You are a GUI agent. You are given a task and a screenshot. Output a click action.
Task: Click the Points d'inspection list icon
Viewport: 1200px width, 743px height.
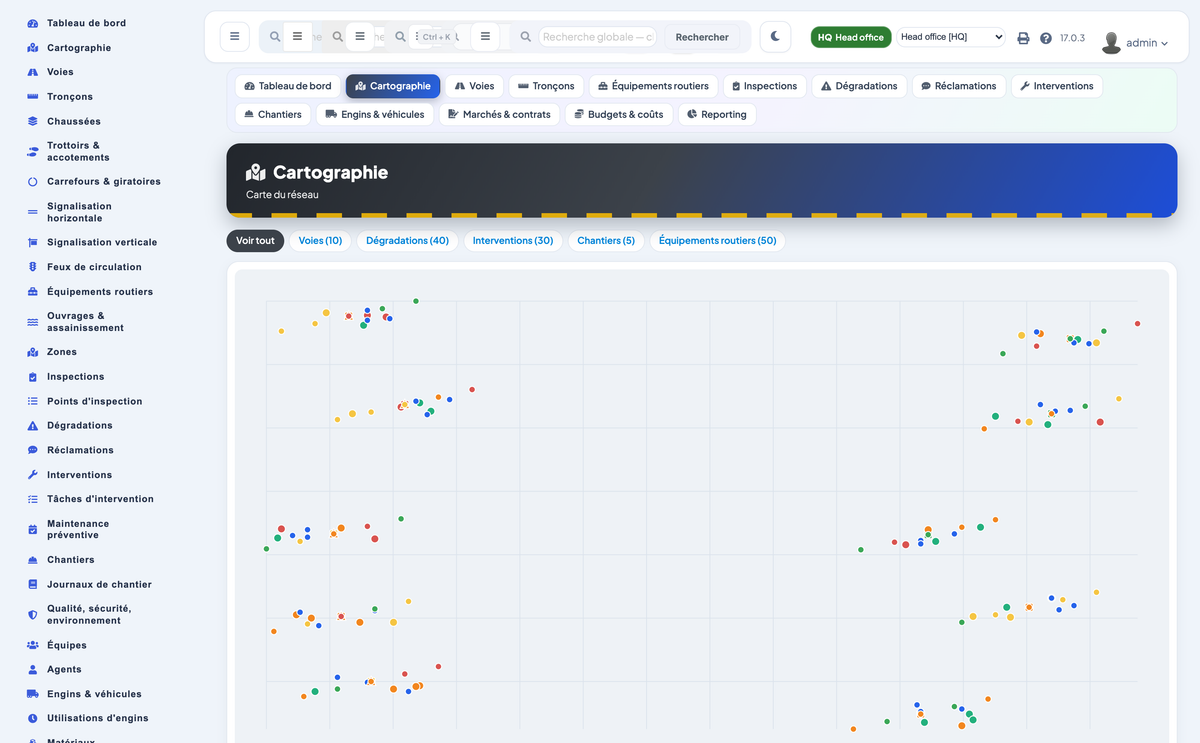point(33,401)
